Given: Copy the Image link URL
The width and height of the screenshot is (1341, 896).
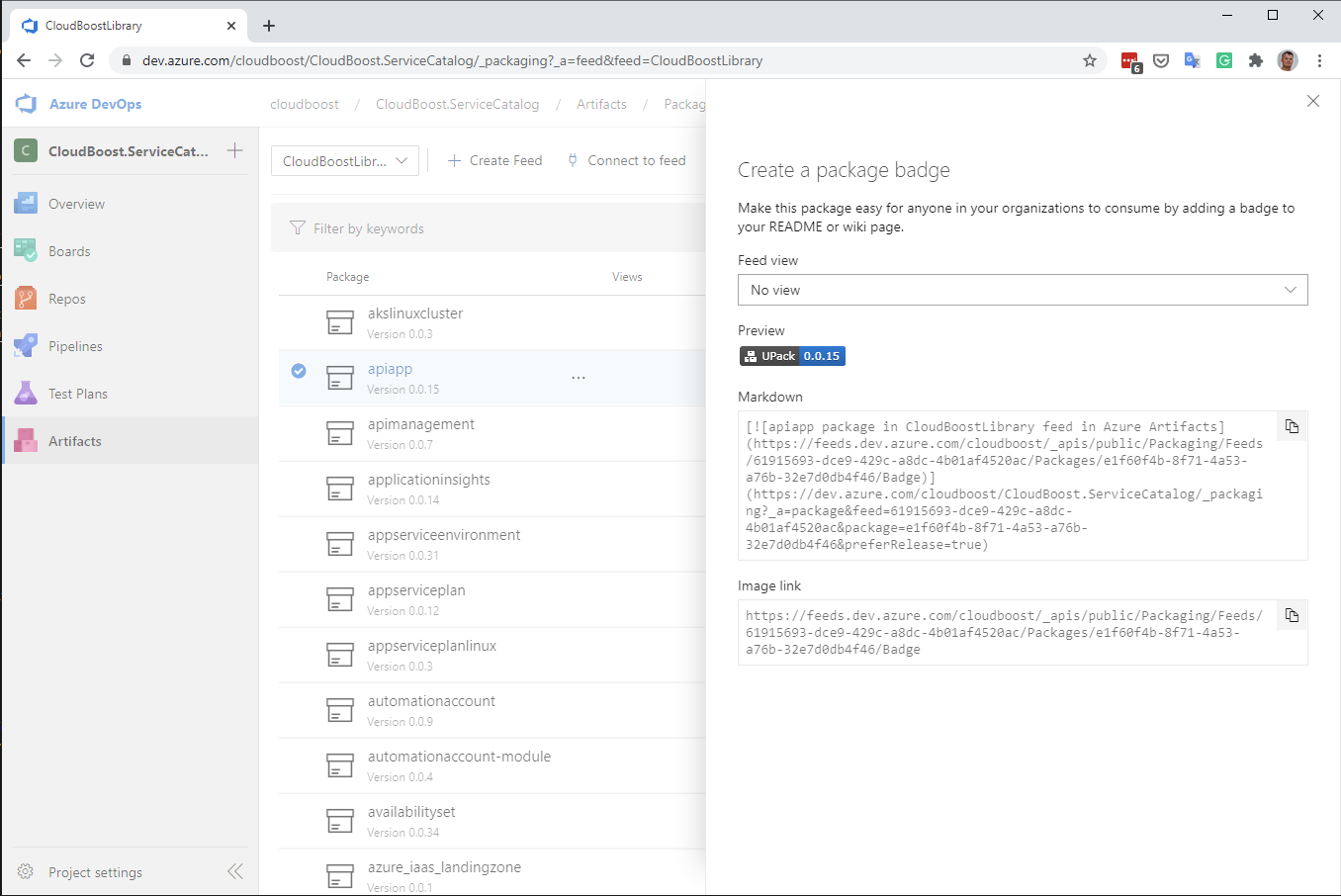Looking at the screenshot, I should pos(1292,615).
